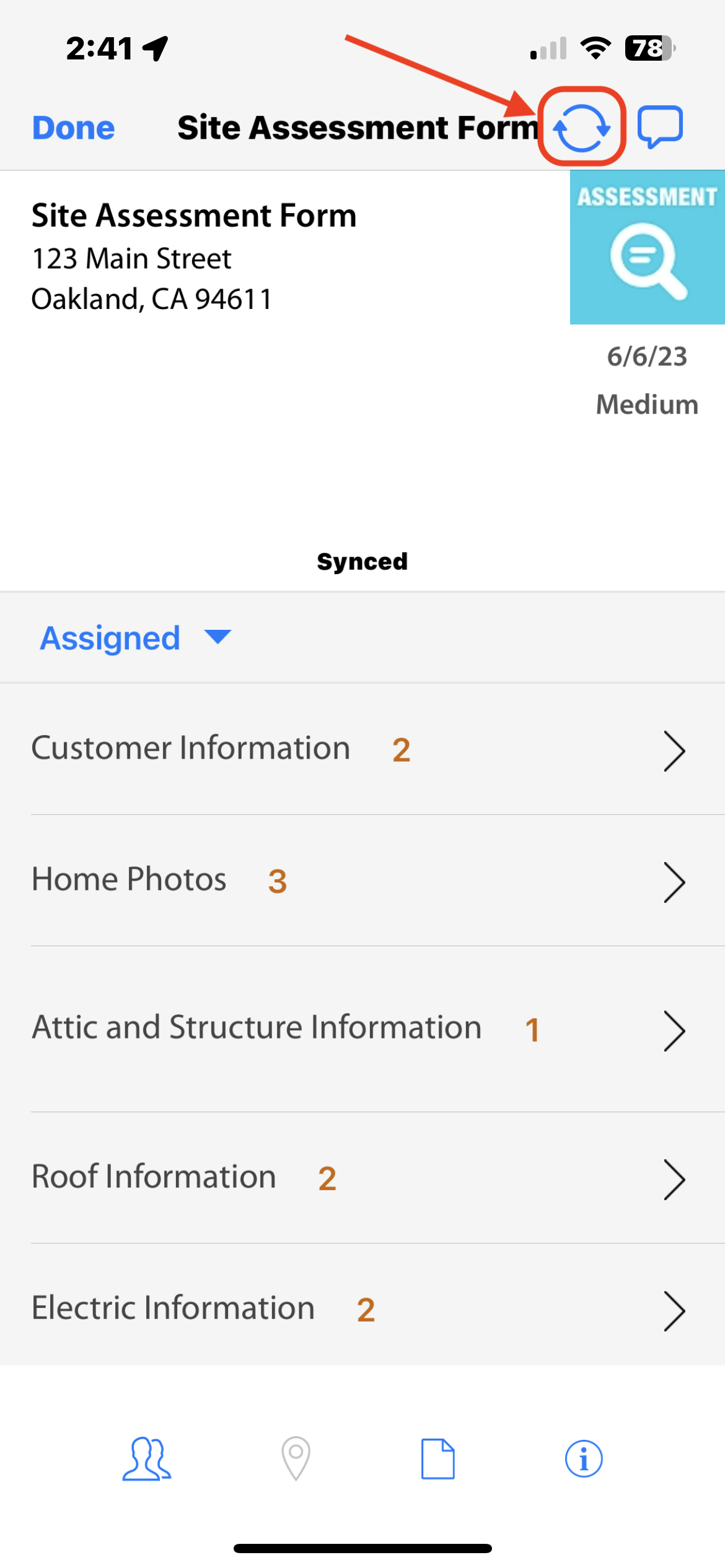Expand Attic and Structure Information chevron
725x1568 pixels.
click(x=674, y=1031)
